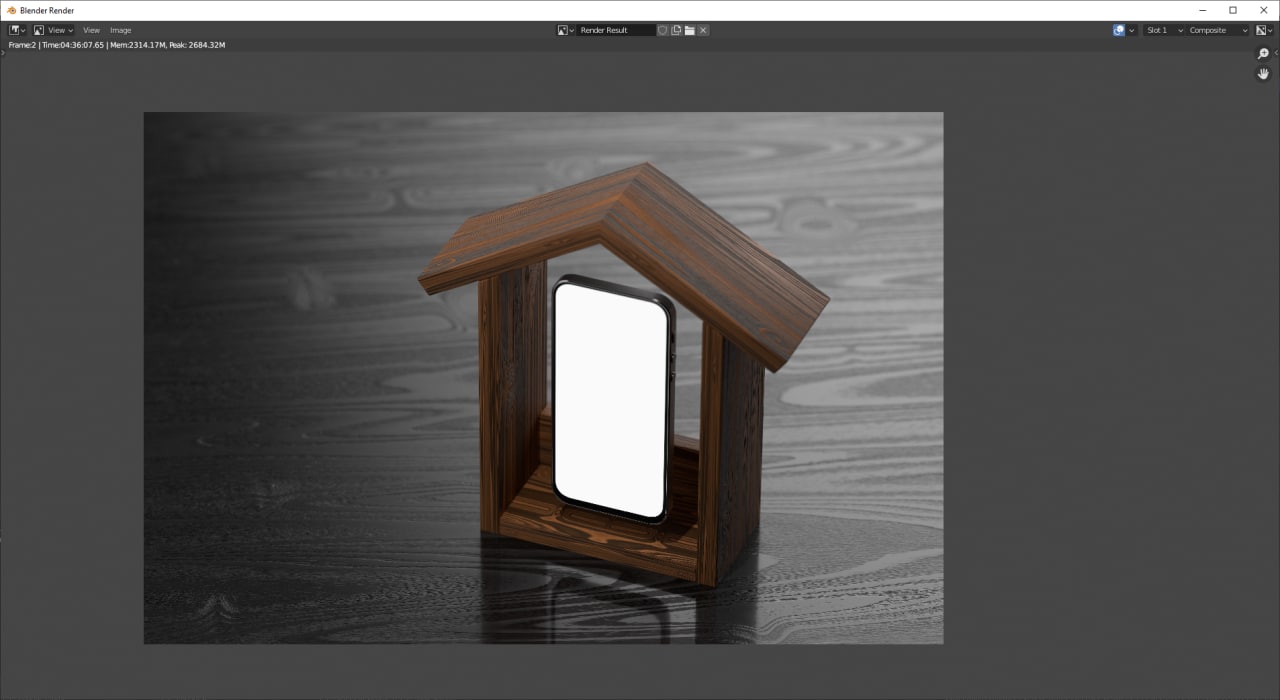Screen dimensions: 1280x700
Task: Click the pan hand gizmo
Action: click(1263, 74)
